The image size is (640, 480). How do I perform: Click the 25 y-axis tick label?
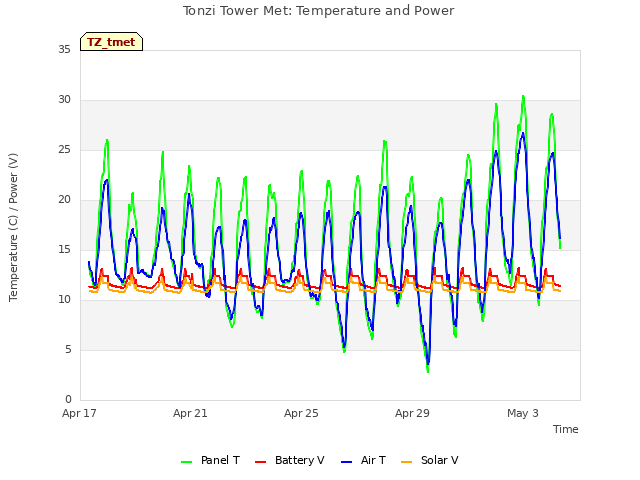coord(64,150)
